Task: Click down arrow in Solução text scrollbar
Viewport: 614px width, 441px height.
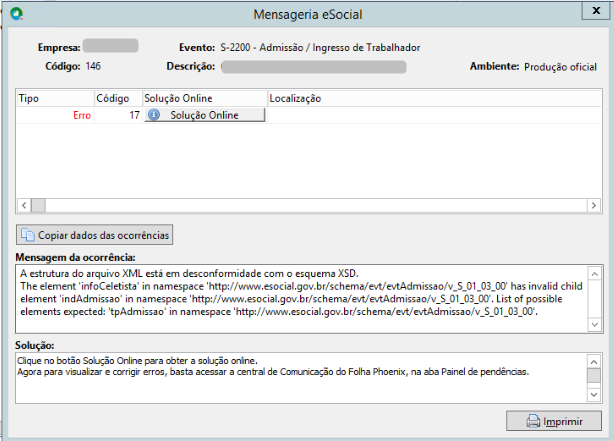Action: 594,394
